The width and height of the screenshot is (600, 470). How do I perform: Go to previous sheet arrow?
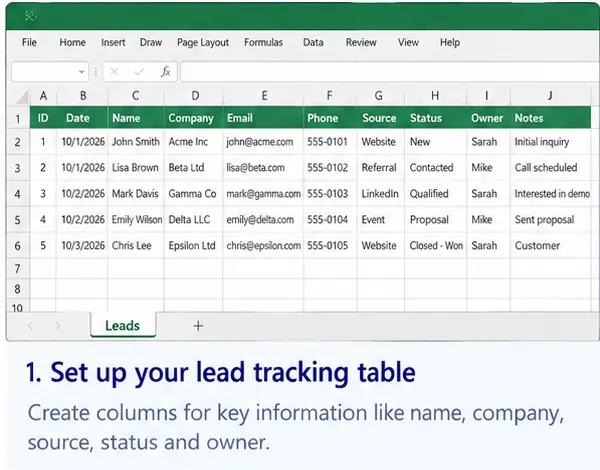(x=30, y=326)
